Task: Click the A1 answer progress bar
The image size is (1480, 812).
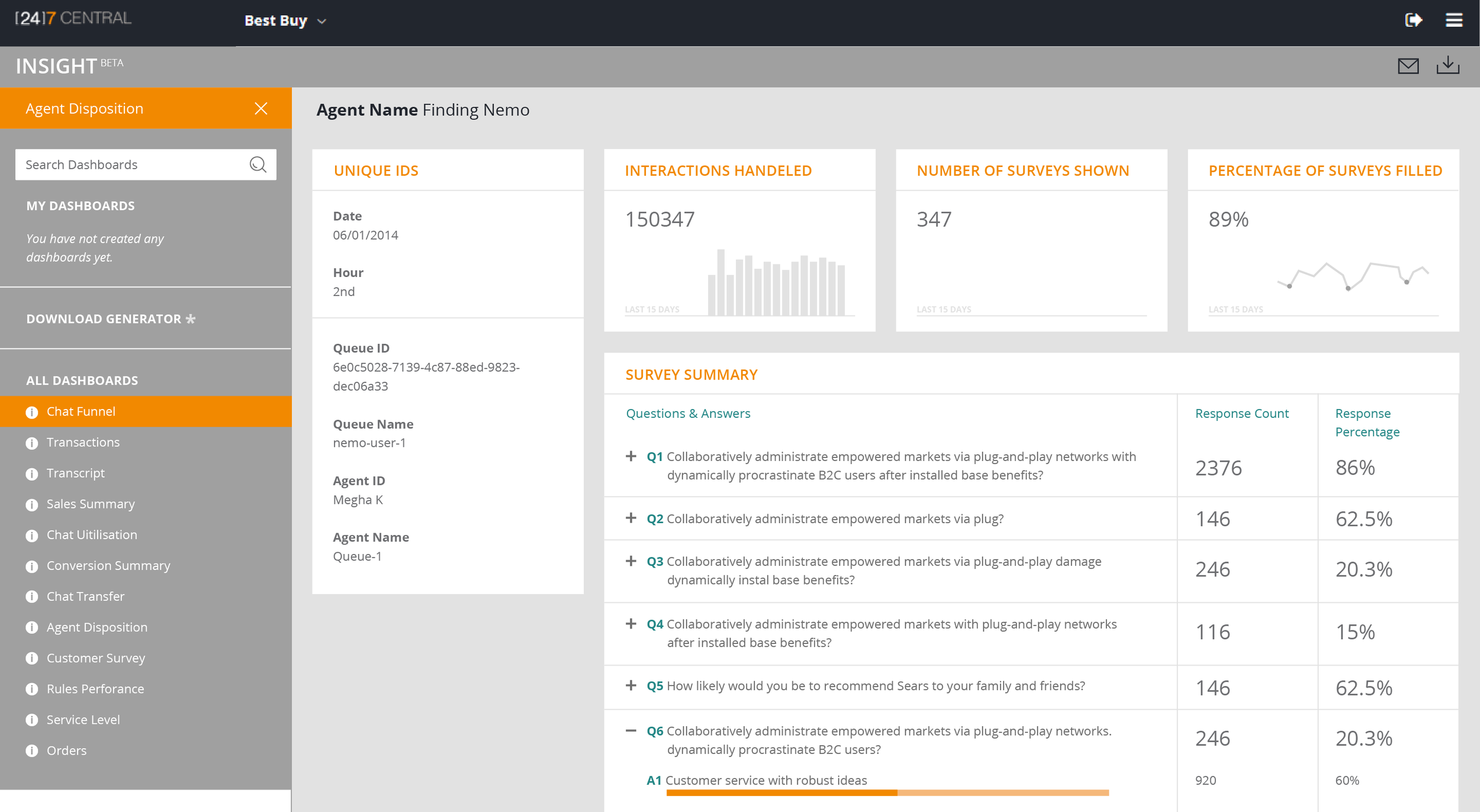Action: [887, 792]
